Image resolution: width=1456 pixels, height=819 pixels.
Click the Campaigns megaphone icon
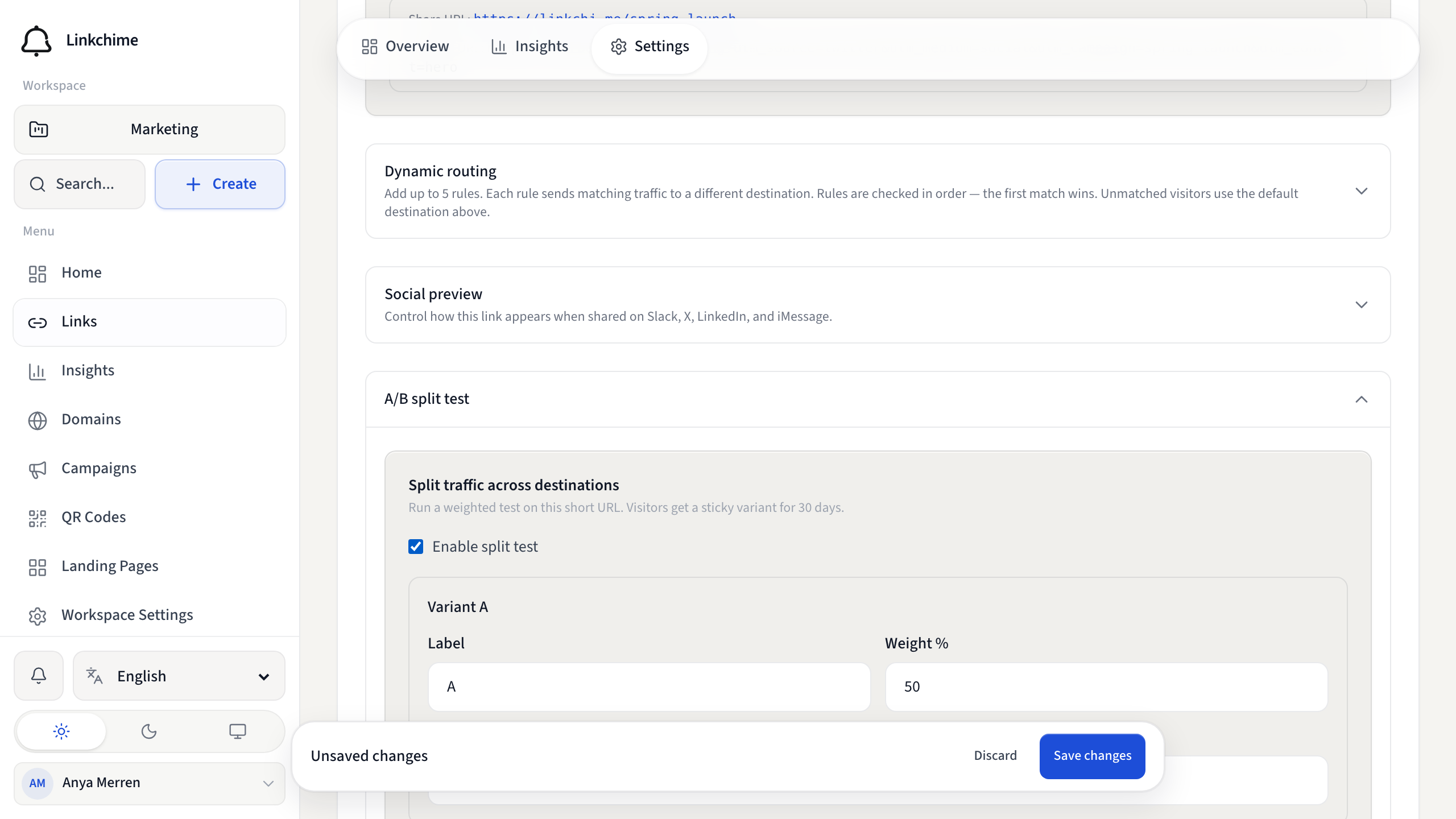point(38,469)
